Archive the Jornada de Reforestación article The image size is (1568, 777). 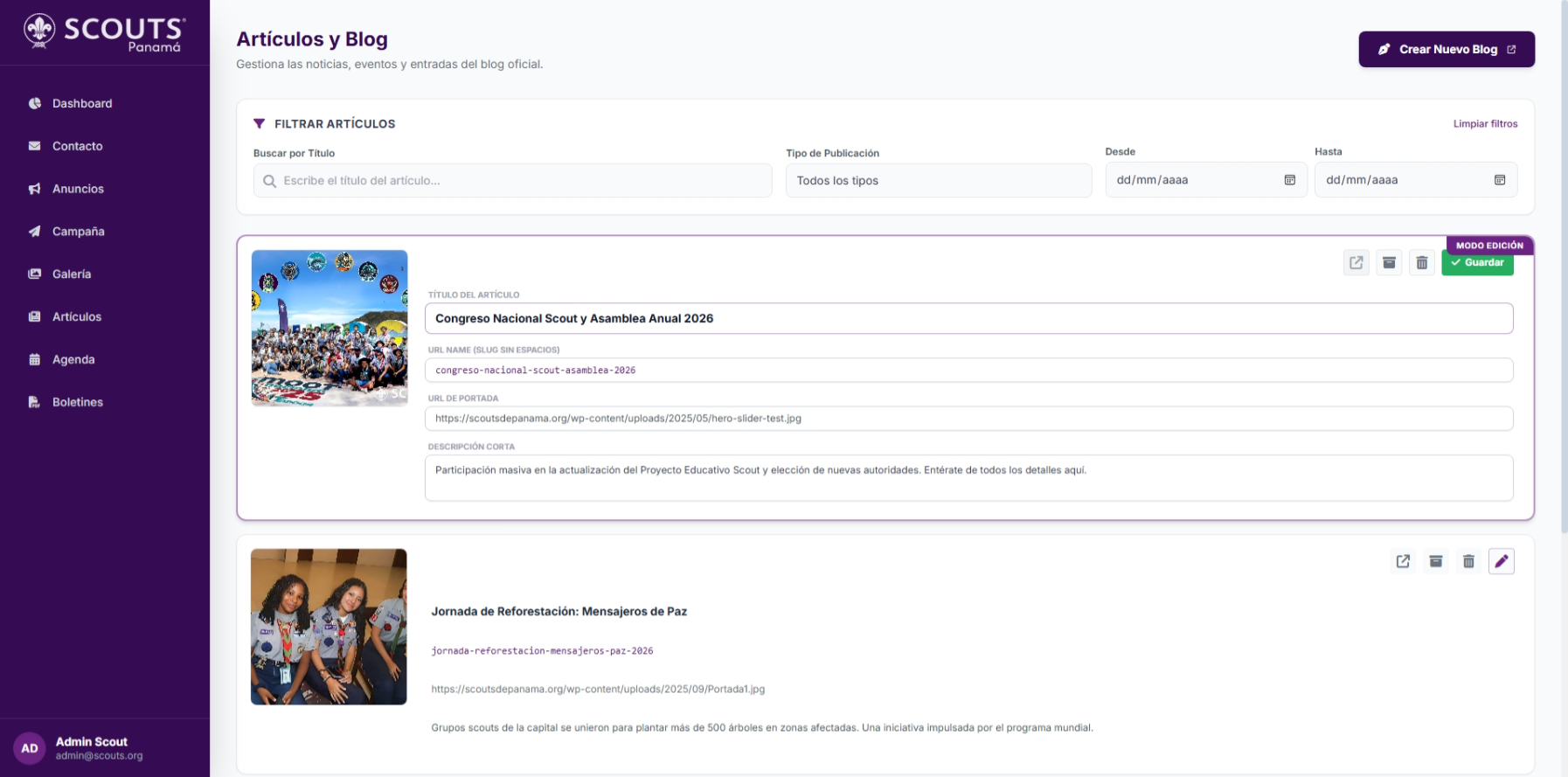pyautogui.click(x=1435, y=561)
